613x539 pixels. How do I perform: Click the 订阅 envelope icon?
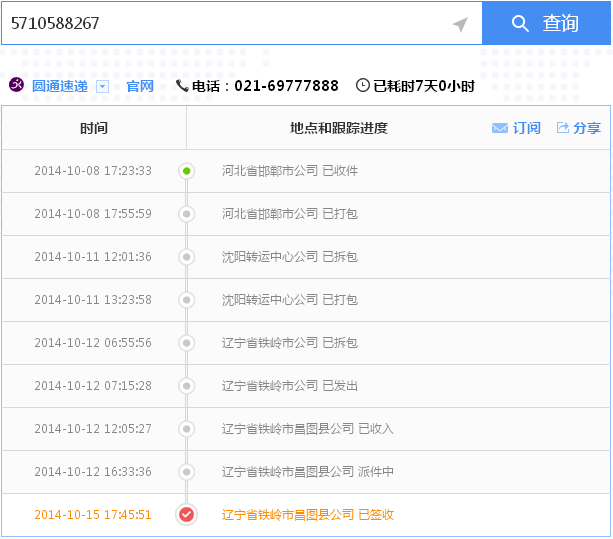tap(499, 128)
